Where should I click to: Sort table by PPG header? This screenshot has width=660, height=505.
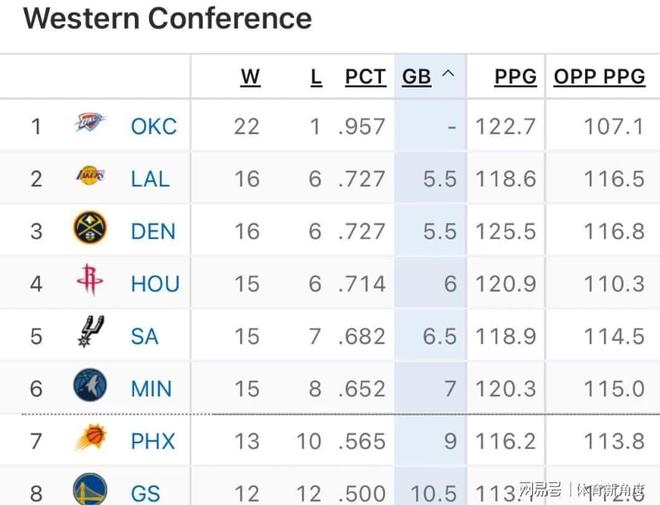[x=515, y=77]
